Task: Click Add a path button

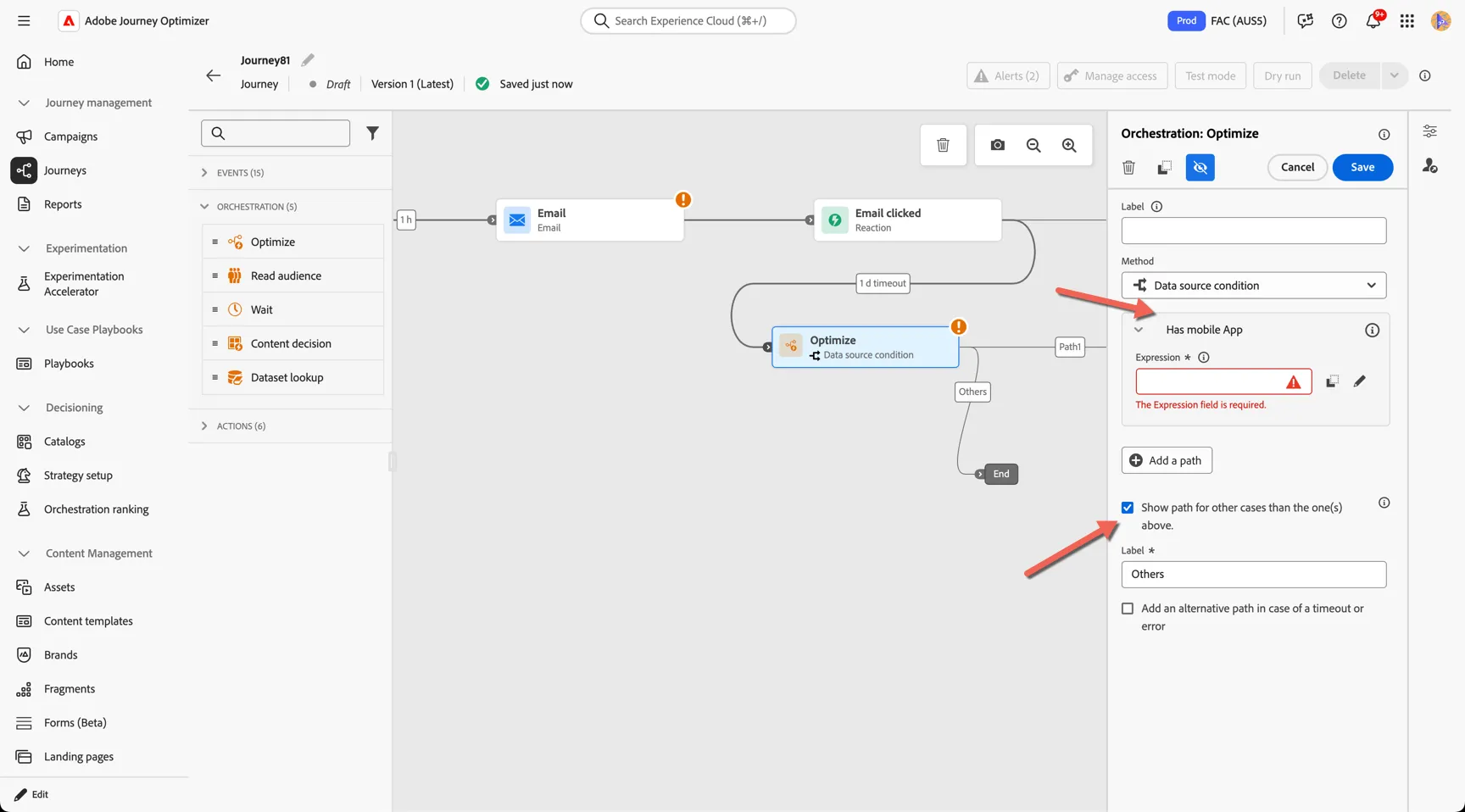Action: (1167, 460)
